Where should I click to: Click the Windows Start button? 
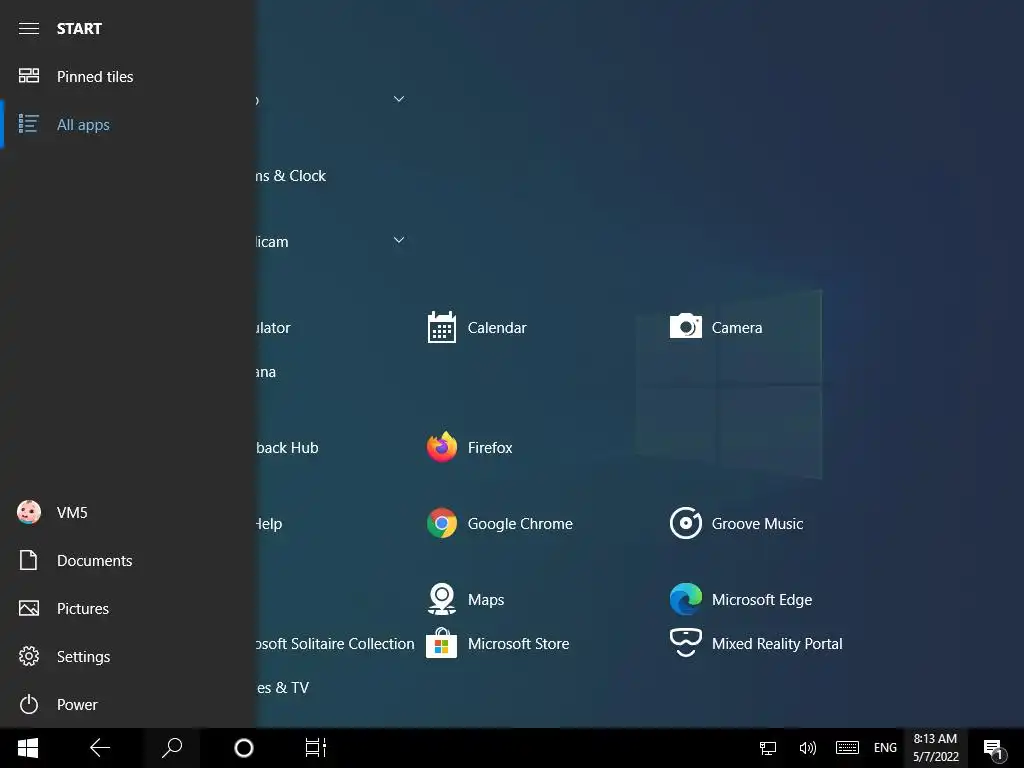click(x=28, y=748)
